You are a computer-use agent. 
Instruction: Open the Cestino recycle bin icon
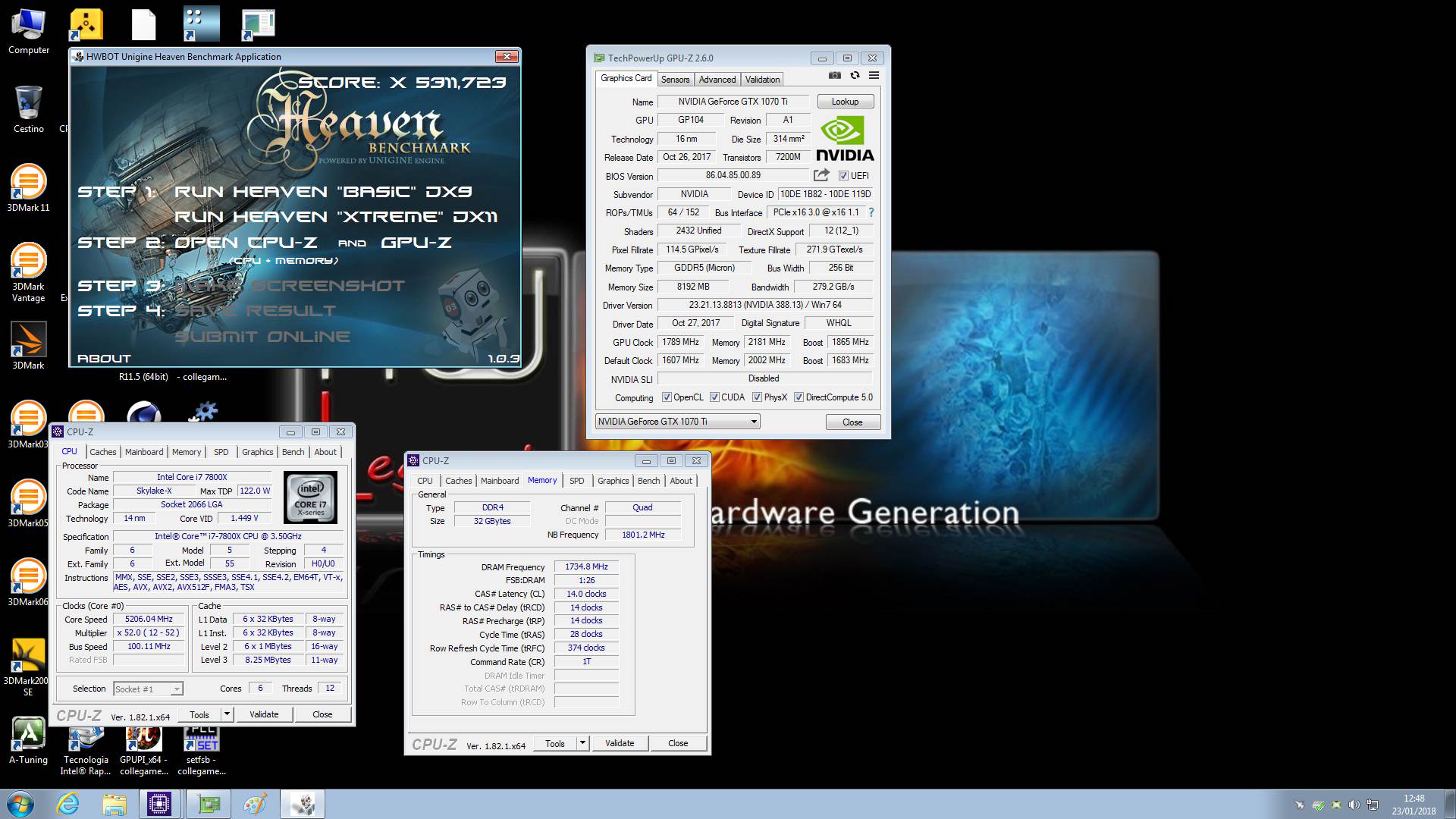(x=29, y=109)
